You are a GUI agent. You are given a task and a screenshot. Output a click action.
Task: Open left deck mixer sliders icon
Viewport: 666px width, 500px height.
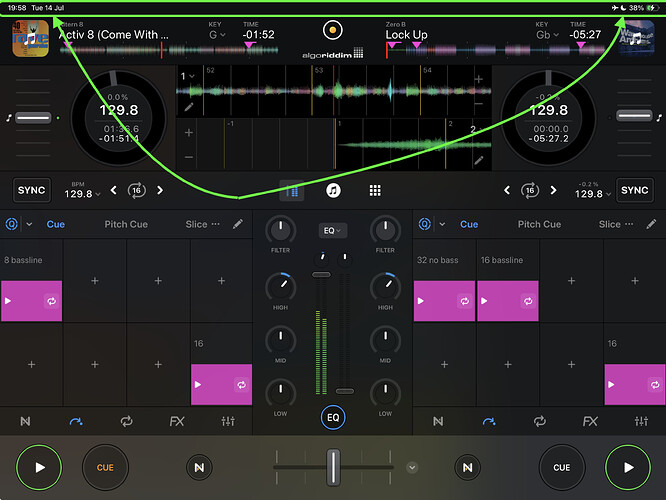pyautogui.click(x=228, y=421)
